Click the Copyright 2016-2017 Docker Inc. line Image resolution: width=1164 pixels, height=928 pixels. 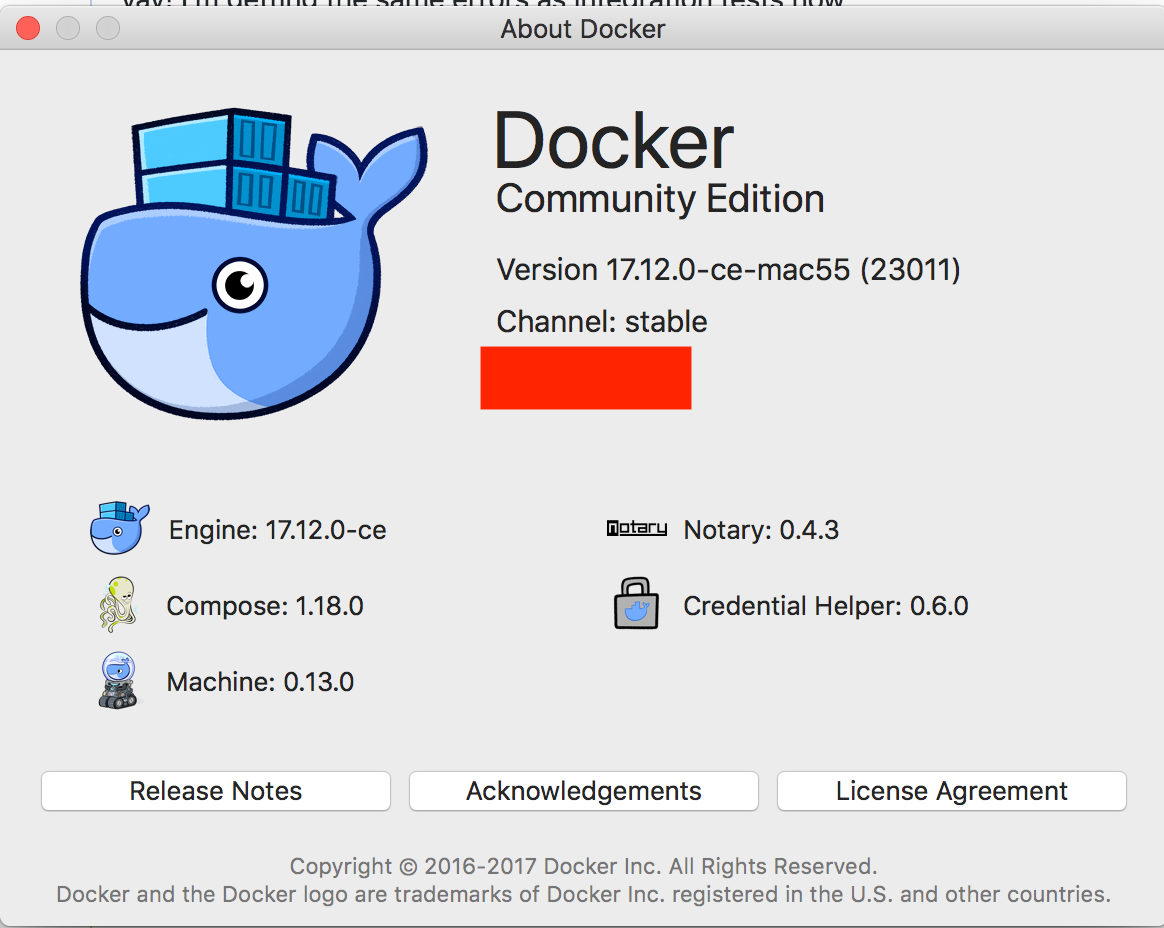coord(583,866)
